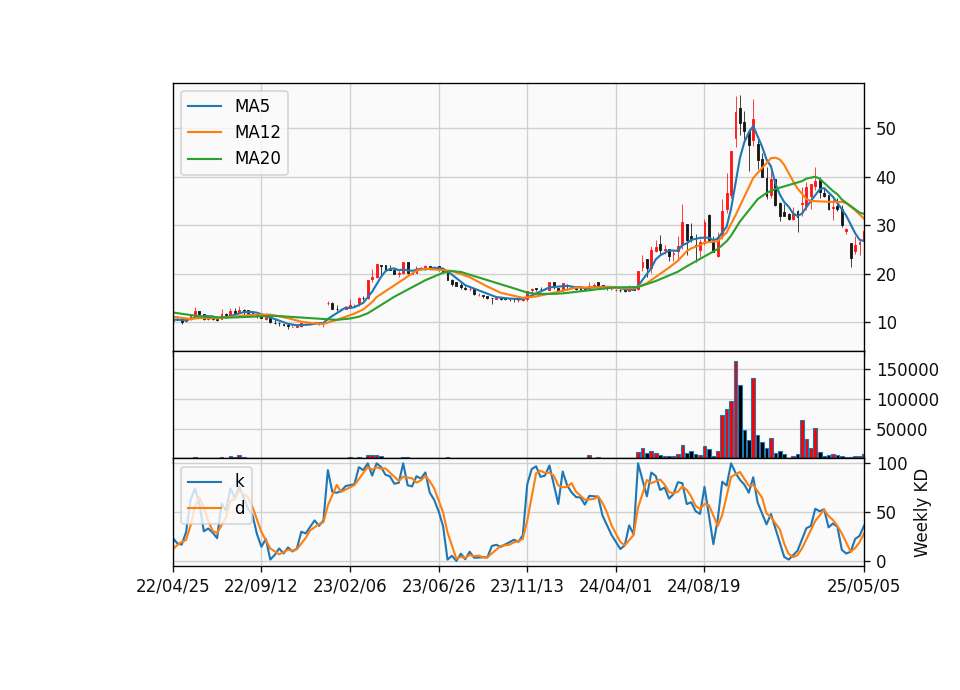The height and width of the screenshot is (690, 960).
Task: Click the 23/06/26 date axis label
Action: click(438, 586)
